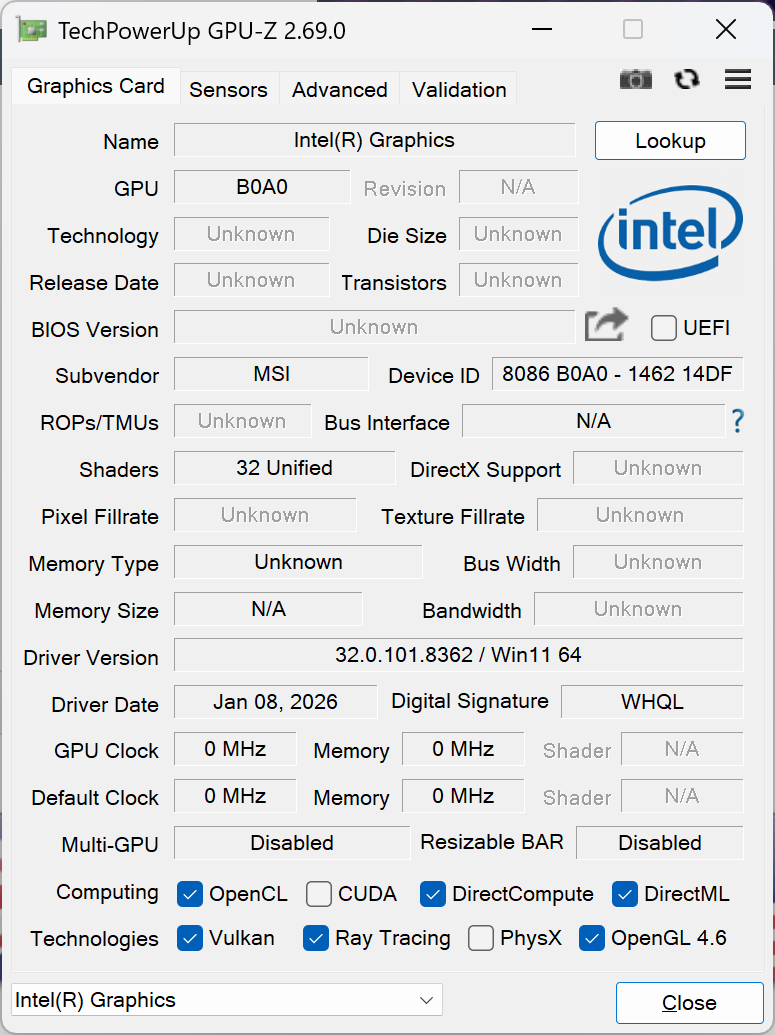The image size is (775, 1035).
Task: Capture a screenshot with the camera icon
Action: pos(635,79)
